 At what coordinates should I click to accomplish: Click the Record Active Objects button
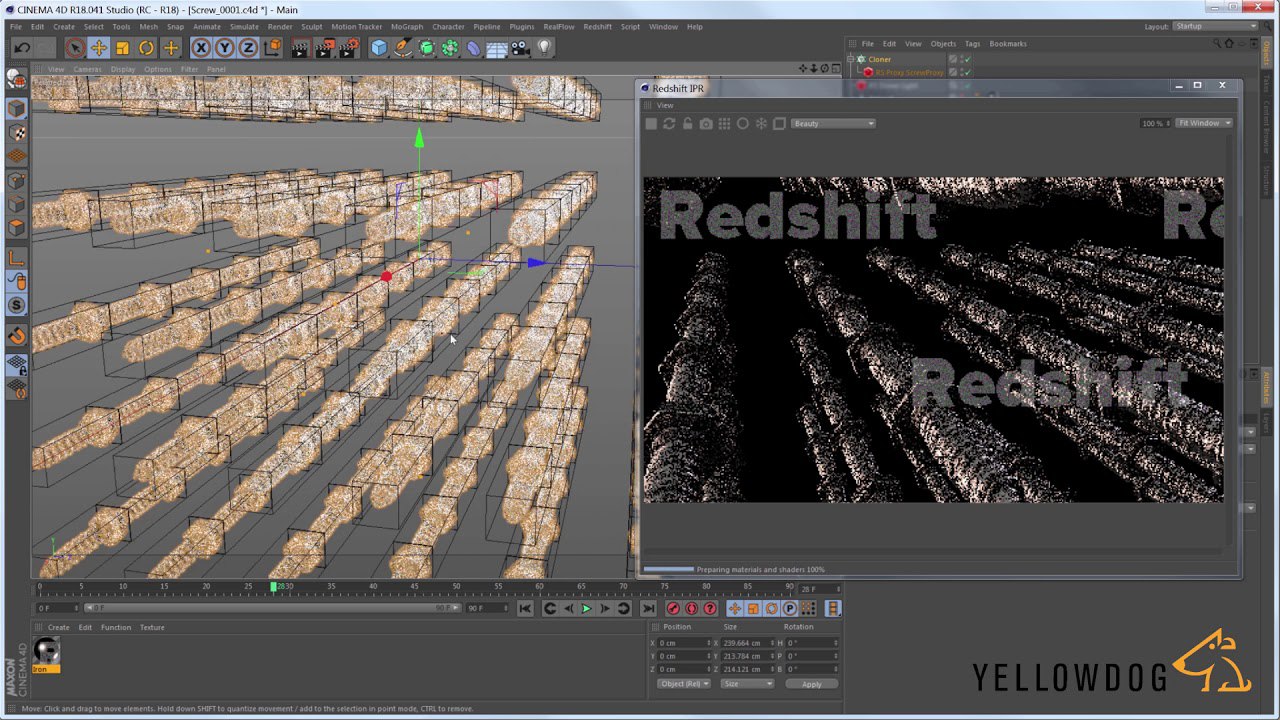click(x=673, y=608)
